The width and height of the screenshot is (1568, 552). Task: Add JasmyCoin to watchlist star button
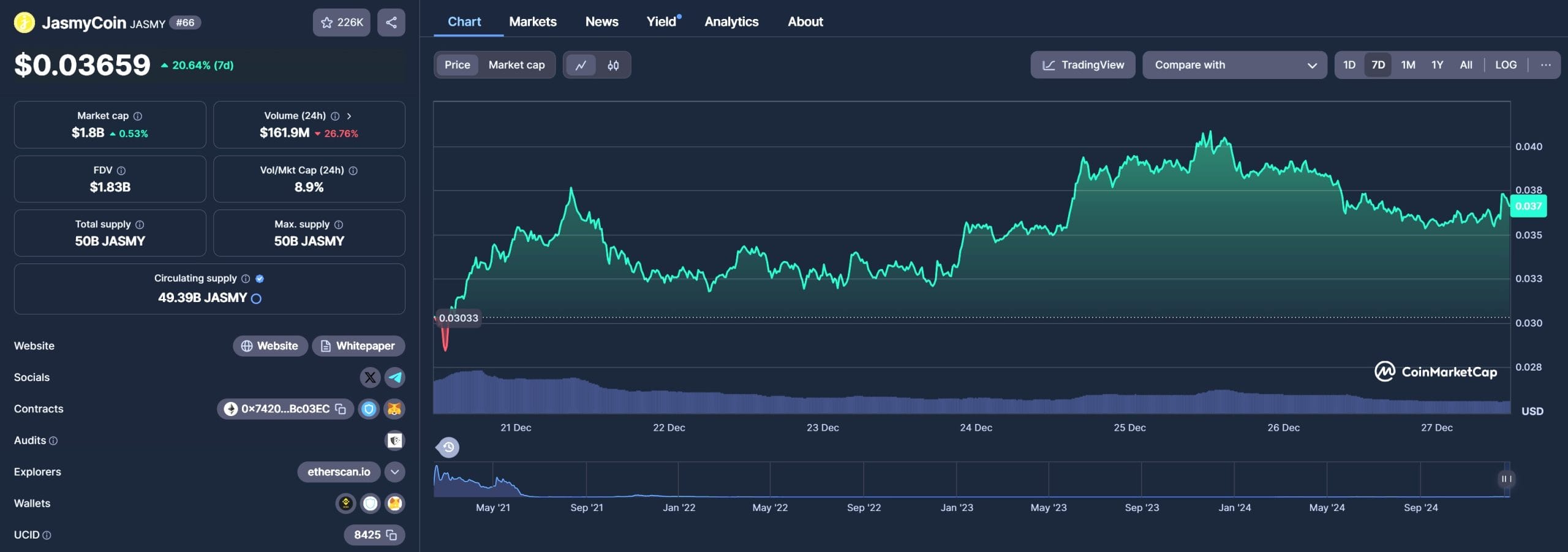(342, 23)
